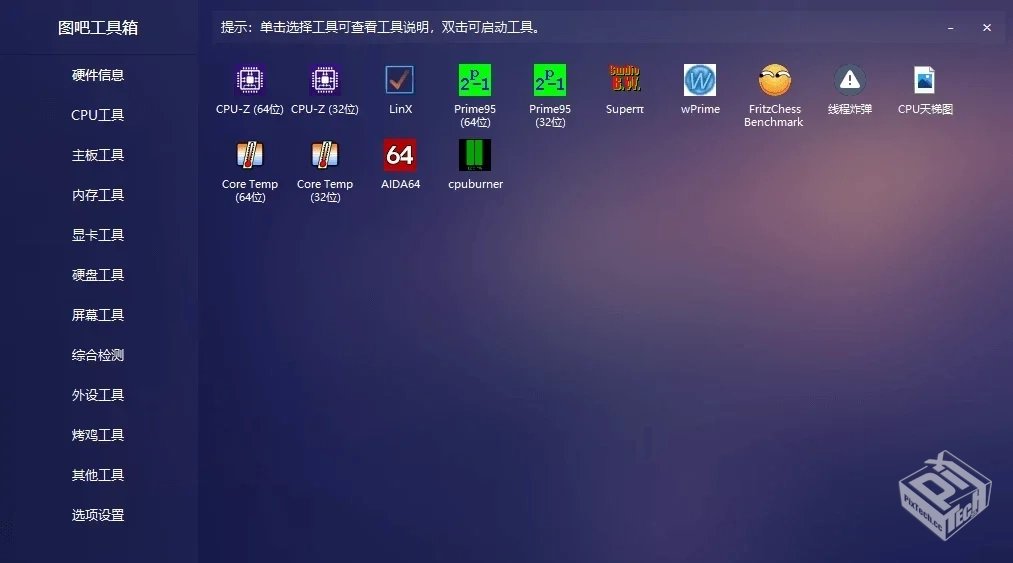Select the CPU-Z (64位) tool icon
The width and height of the screenshot is (1013, 563).
point(249,80)
